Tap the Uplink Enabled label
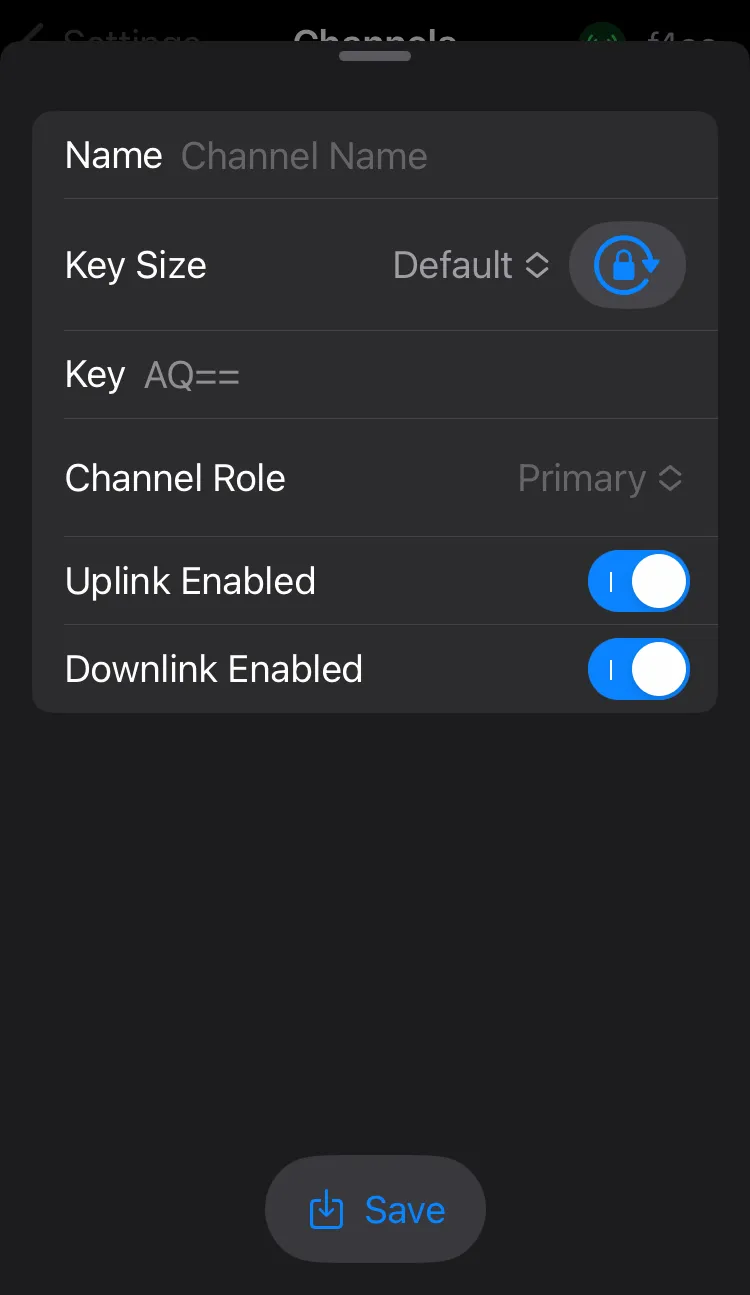750x1295 pixels. coord(190,581)
